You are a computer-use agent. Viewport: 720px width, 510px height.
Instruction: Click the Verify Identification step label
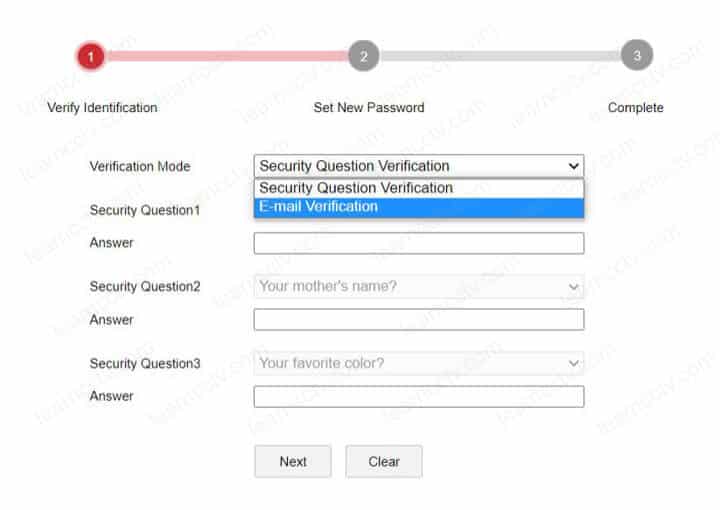102,107
